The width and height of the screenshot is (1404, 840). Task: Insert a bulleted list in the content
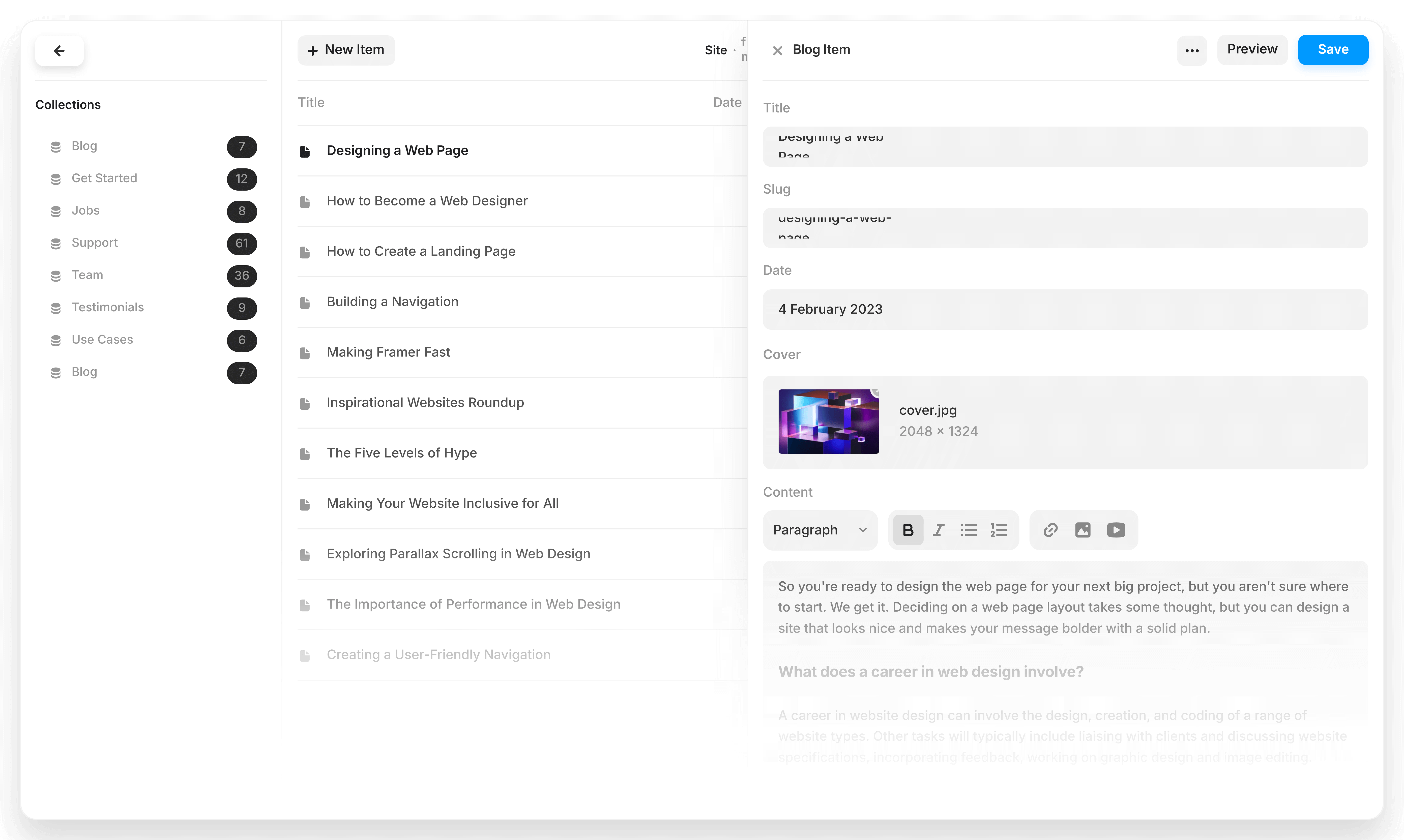[969, 530]
